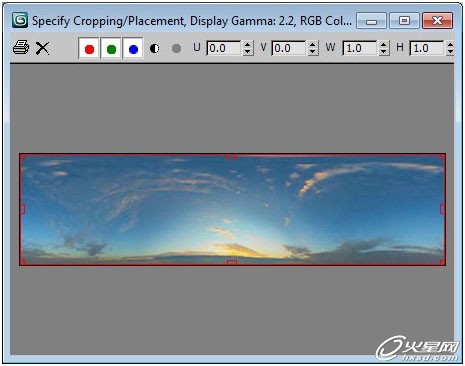Screen dimensions: 465x366
Task: Decrease U value with down spinner
Action: pos(247,52)
